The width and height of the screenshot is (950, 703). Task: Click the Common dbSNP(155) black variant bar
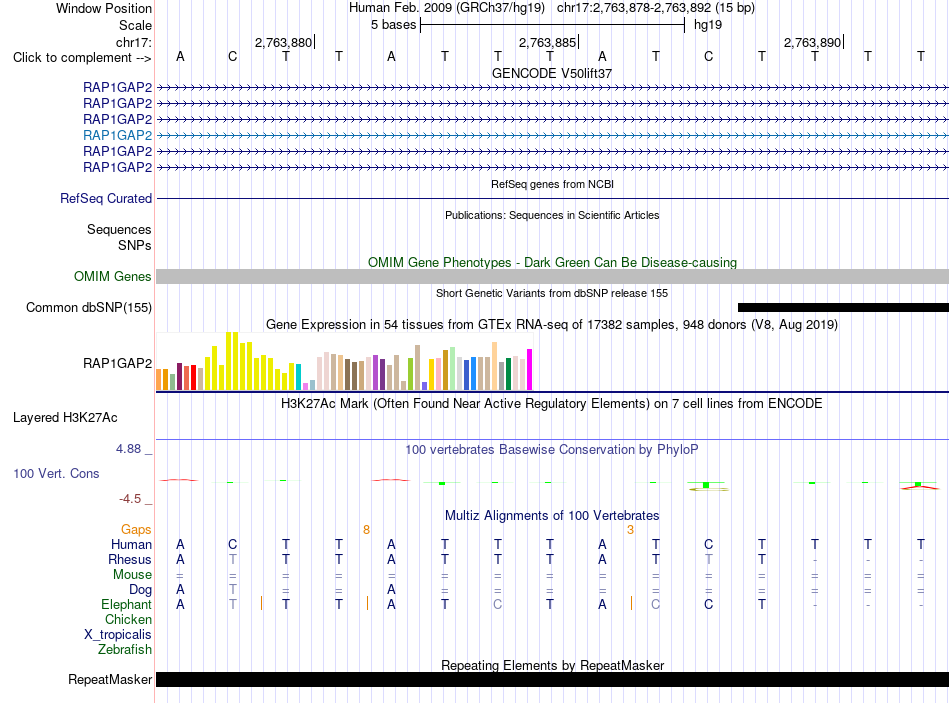843,308
